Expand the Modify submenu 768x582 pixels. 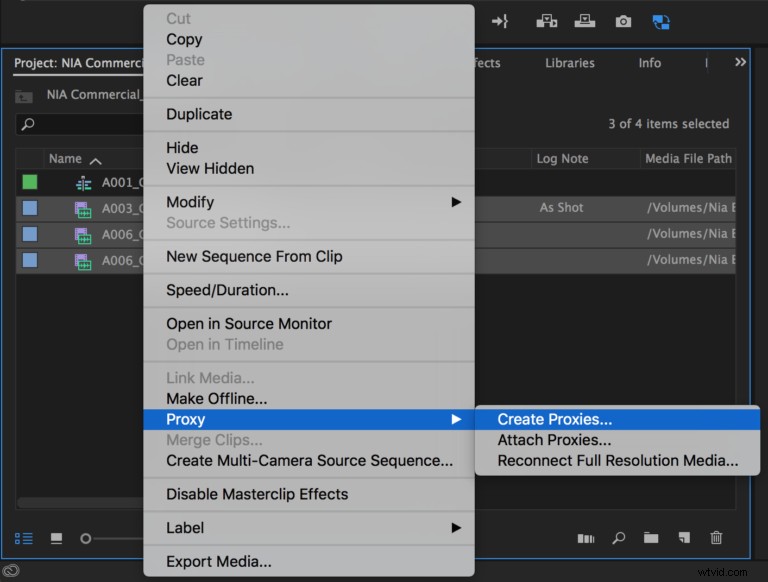[309, 202]
